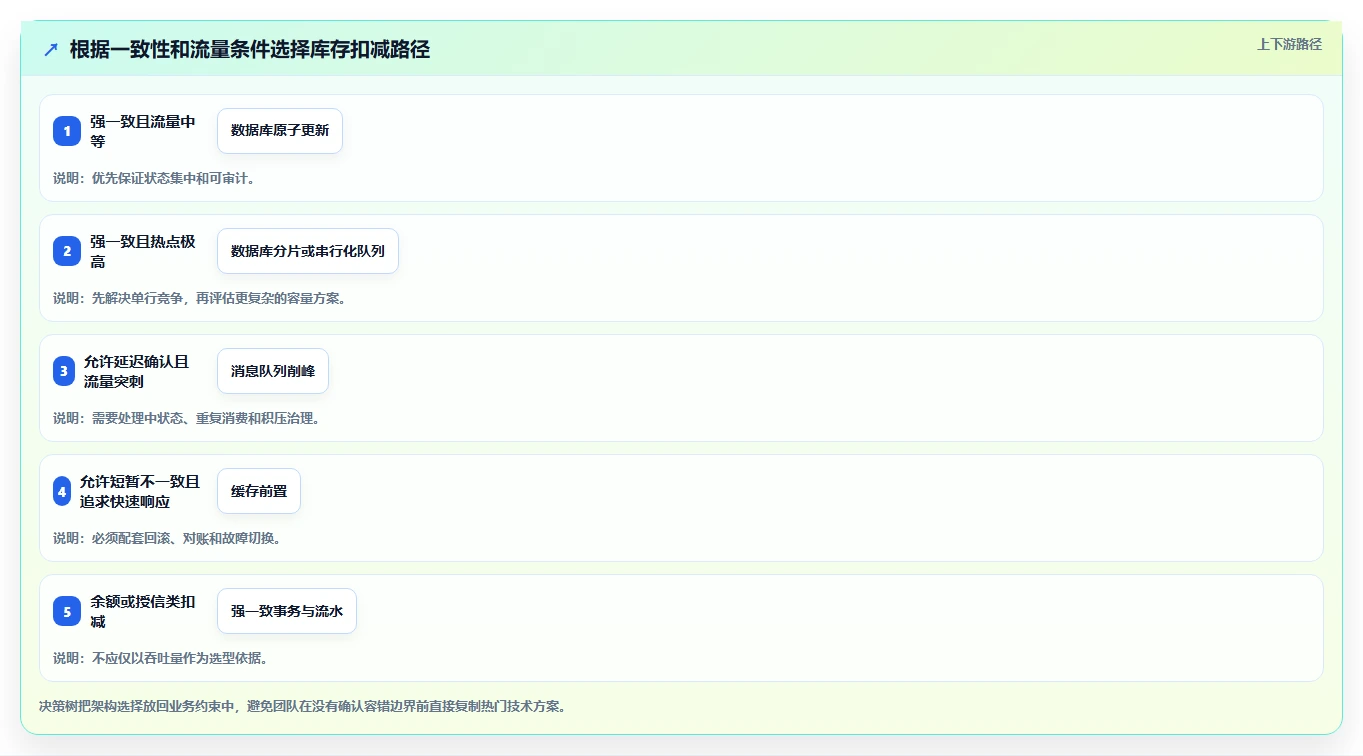Click the number 1 step badge
The height and width of the screenshot is (756, 1363).
tap(67, 131)
